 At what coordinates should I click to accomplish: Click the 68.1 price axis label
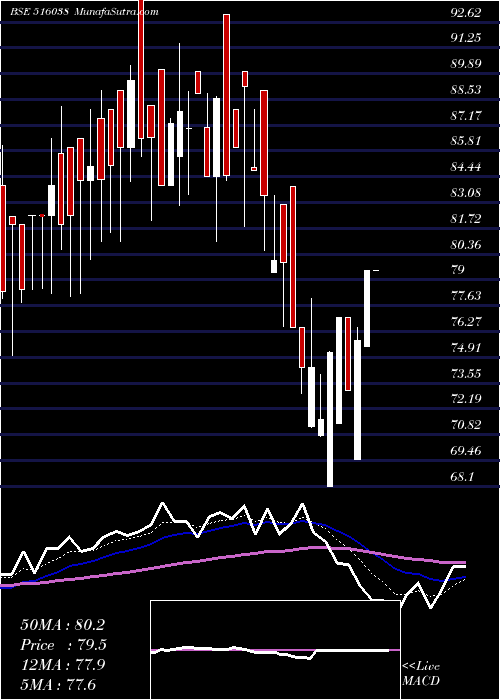[x=462, y=477]
